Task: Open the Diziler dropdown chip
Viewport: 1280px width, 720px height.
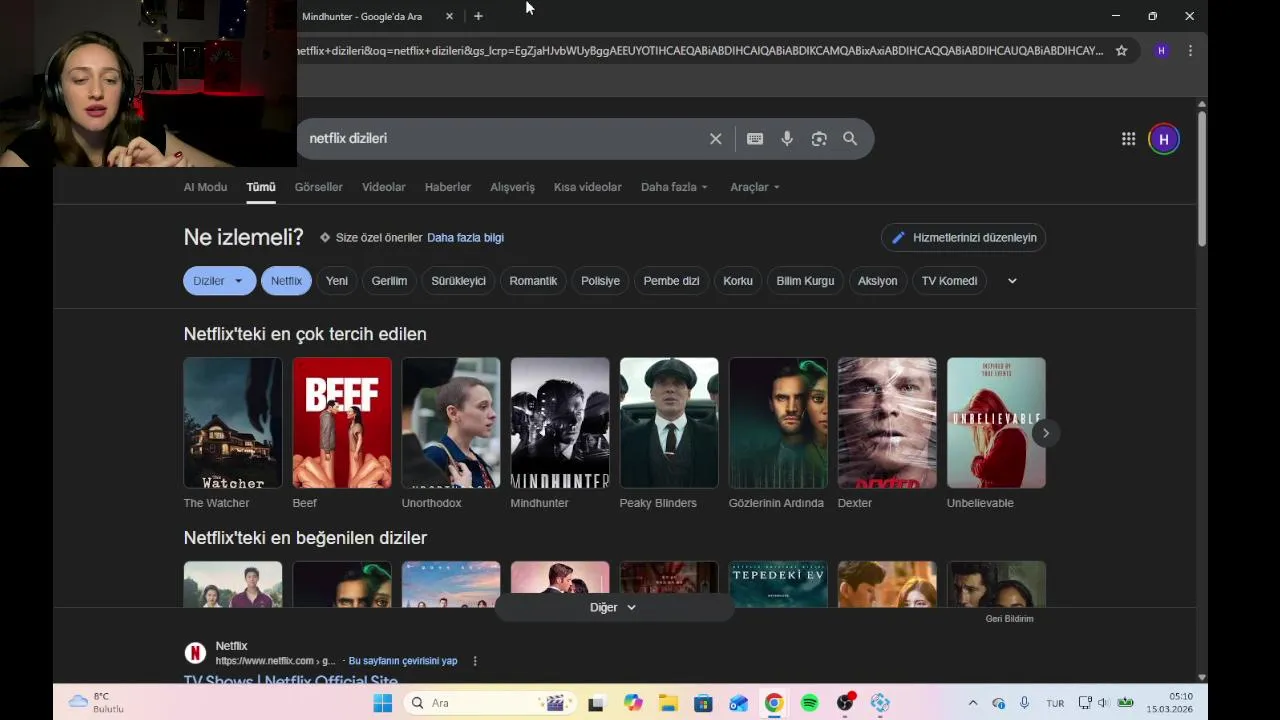Action: point(219,281)
